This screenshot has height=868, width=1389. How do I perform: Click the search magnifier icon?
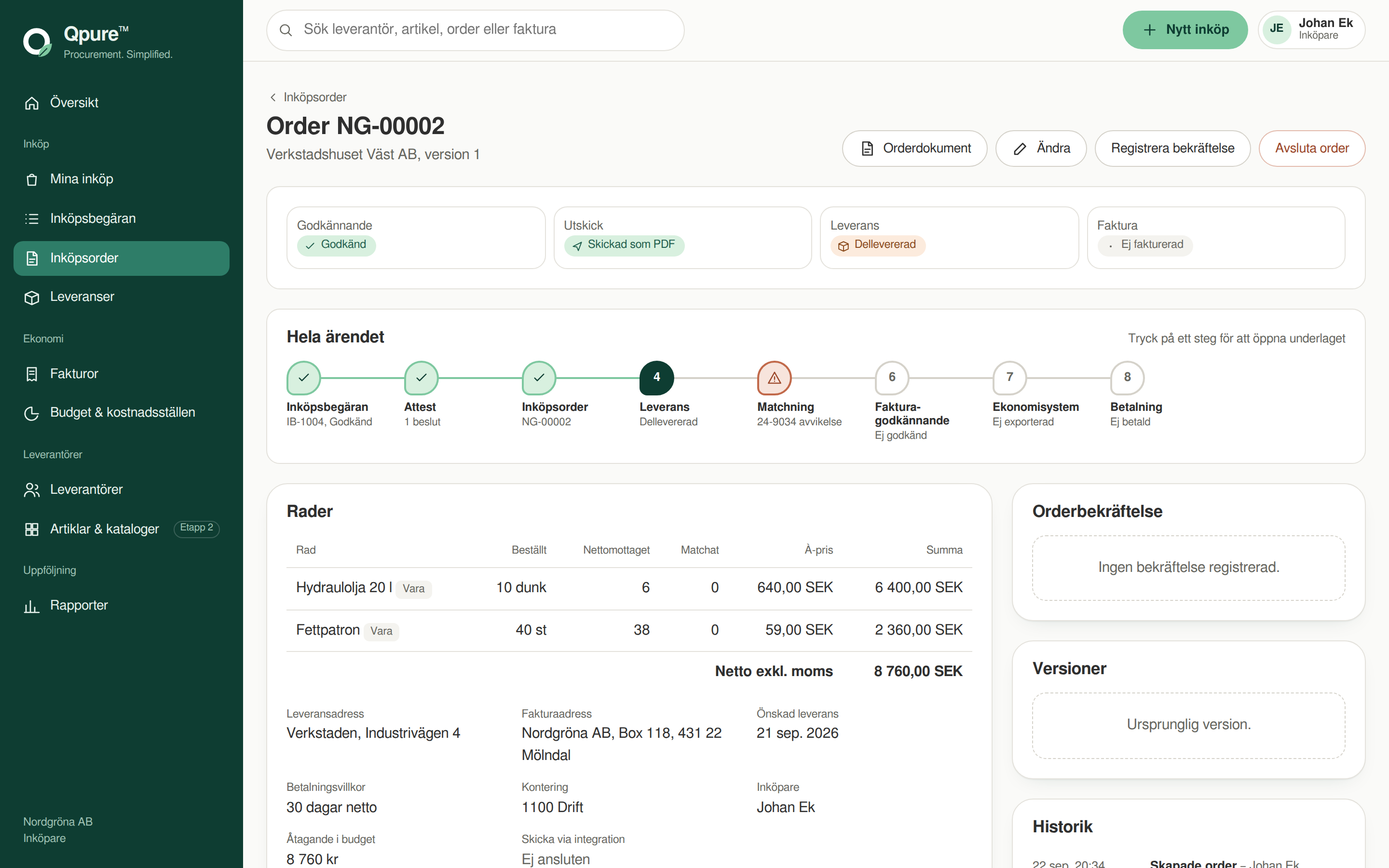pos(286,30)
